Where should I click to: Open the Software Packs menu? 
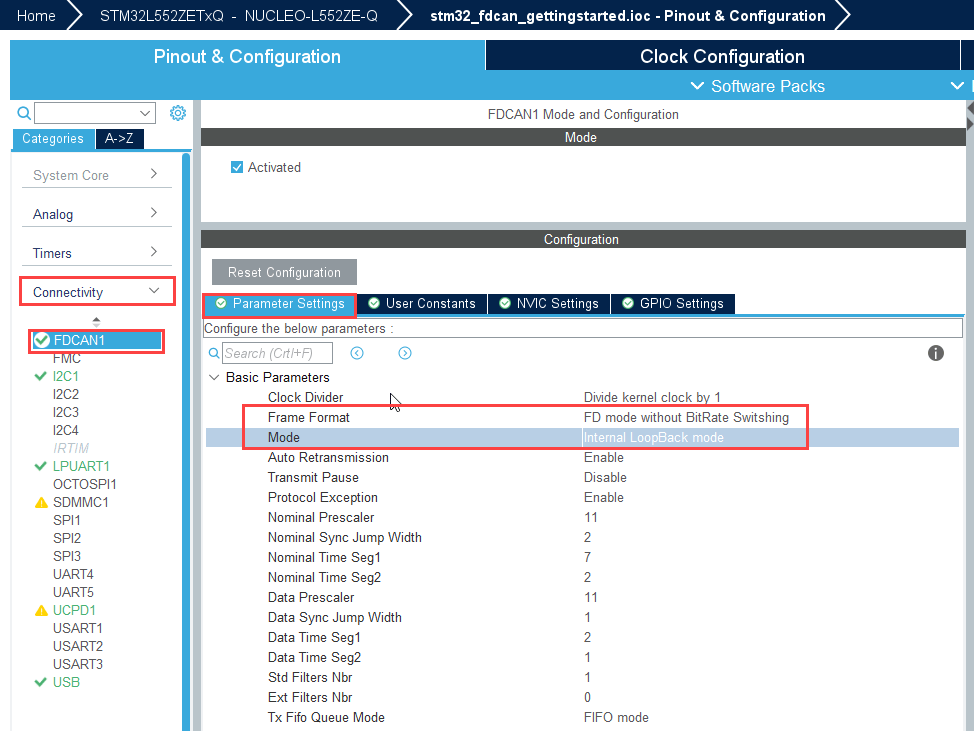tap(758, 86)
